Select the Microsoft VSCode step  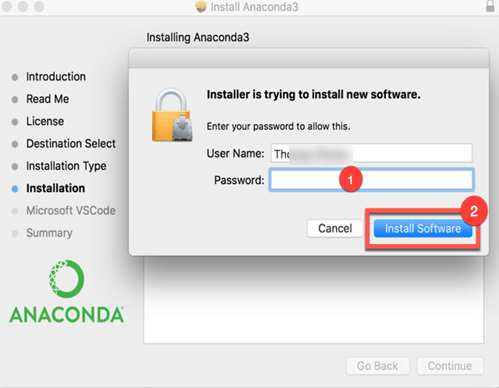coord(71,211)
